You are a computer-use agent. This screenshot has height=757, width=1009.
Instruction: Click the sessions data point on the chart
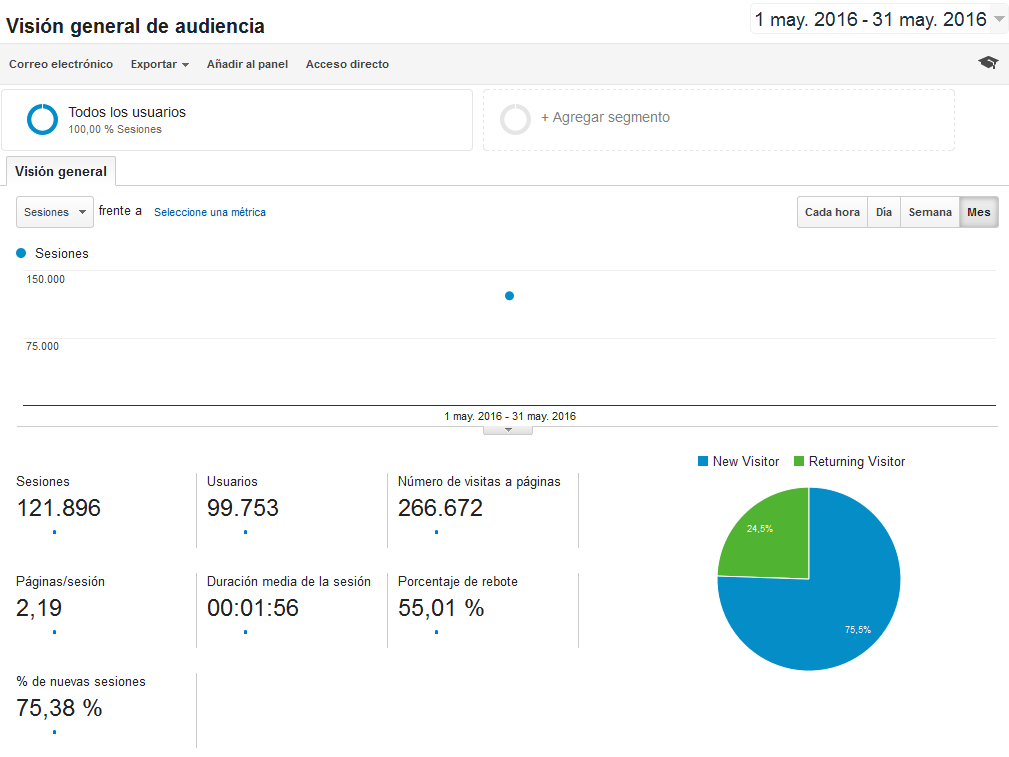coord(509,296)
